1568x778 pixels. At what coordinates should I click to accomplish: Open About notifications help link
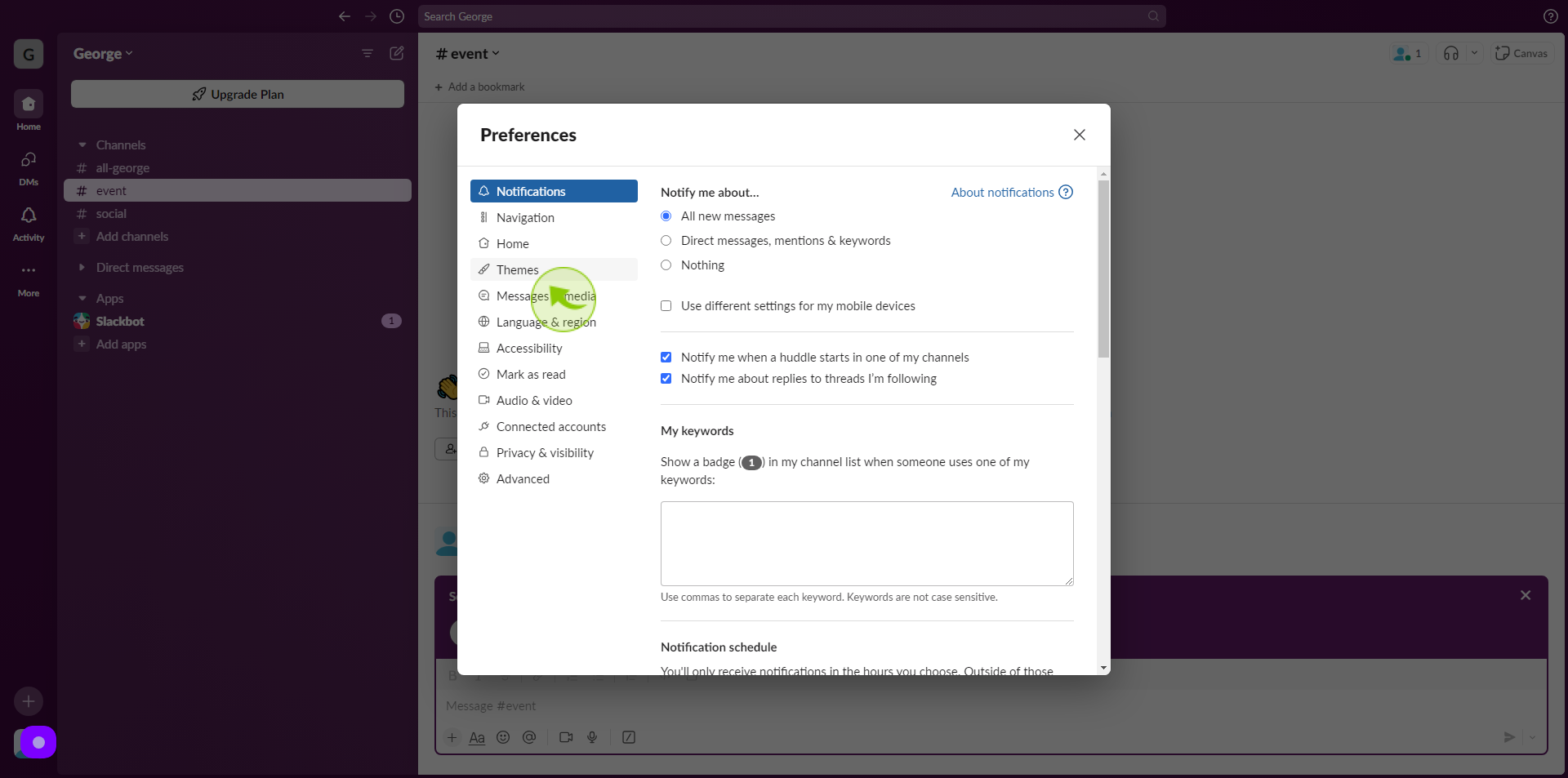coord(1012,192)
